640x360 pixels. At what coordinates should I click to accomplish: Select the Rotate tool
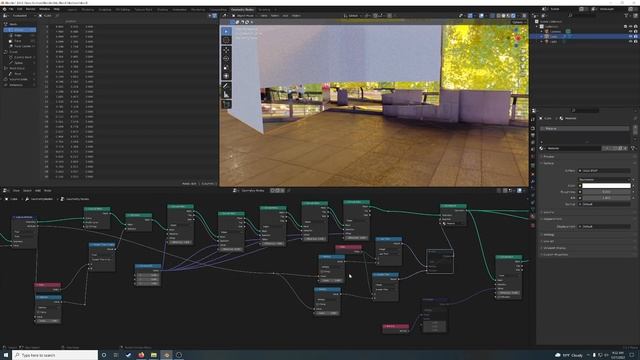pos(227,59)
